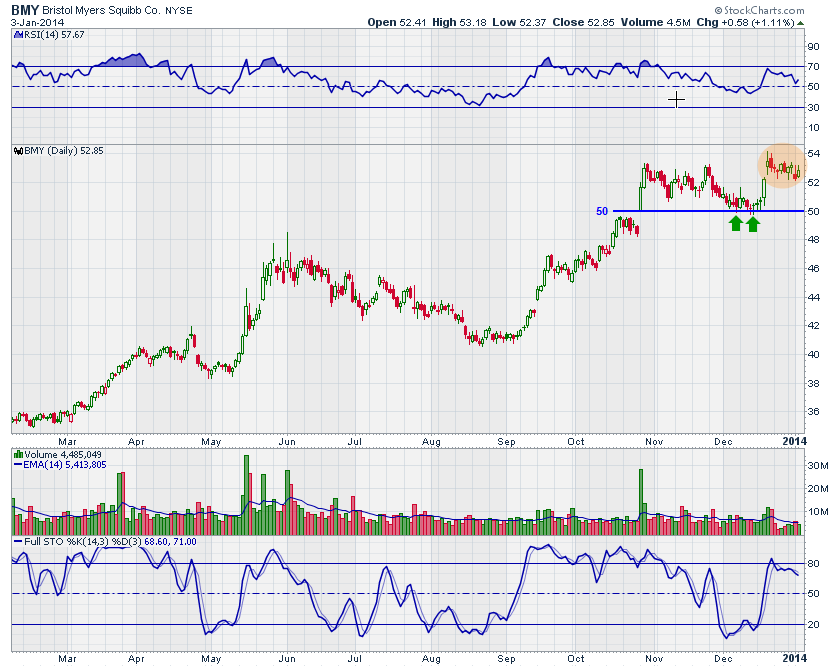Click the 3-Jan-2014 date label
Image resolution: width=833 pixels, height=666 pixels.
point(37,22)
